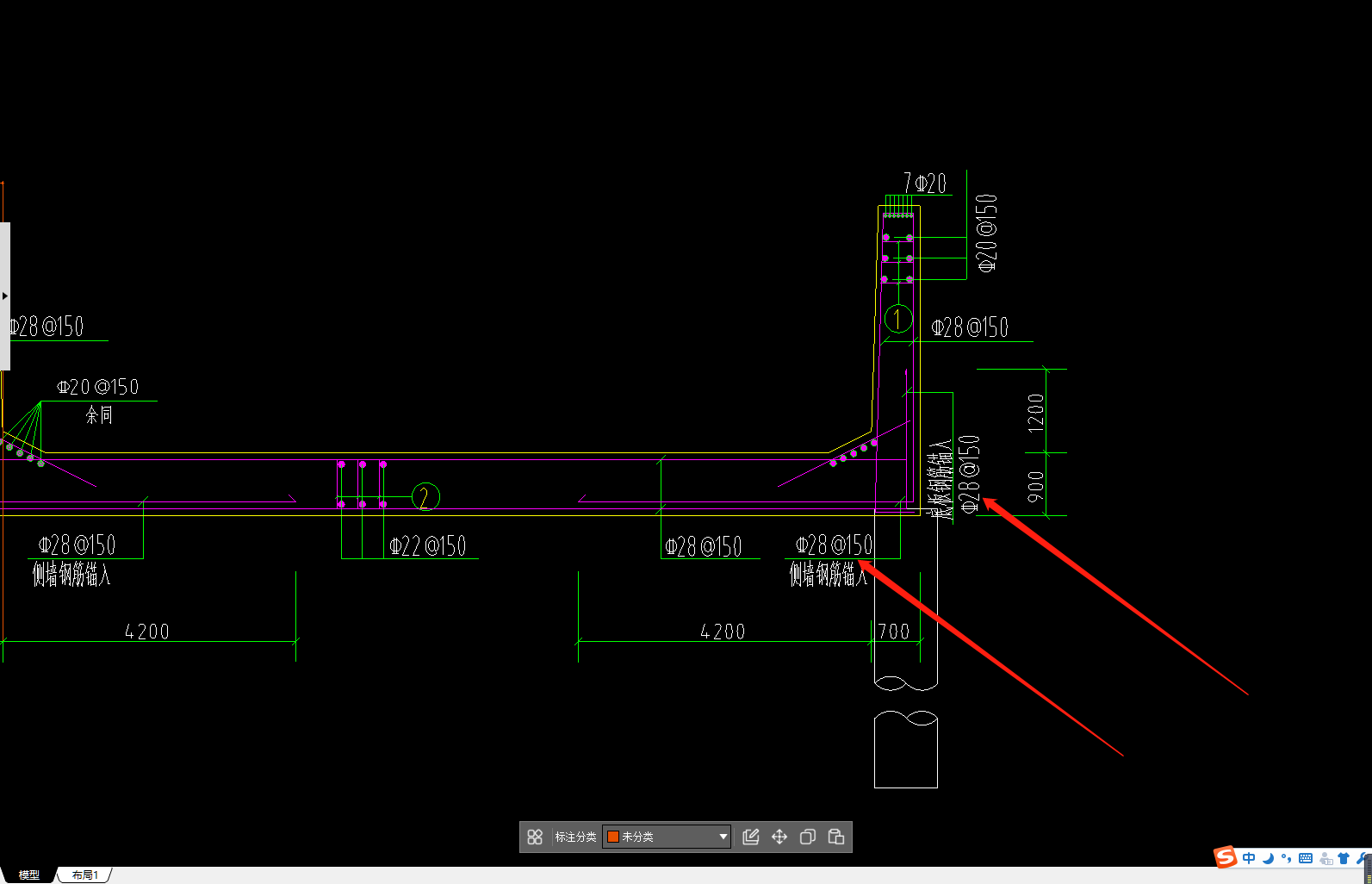The width and height of the screenshot is (1372, 884).
Task: Select the 7Φ20 rebar label
Action: click(x=925, y=183)
